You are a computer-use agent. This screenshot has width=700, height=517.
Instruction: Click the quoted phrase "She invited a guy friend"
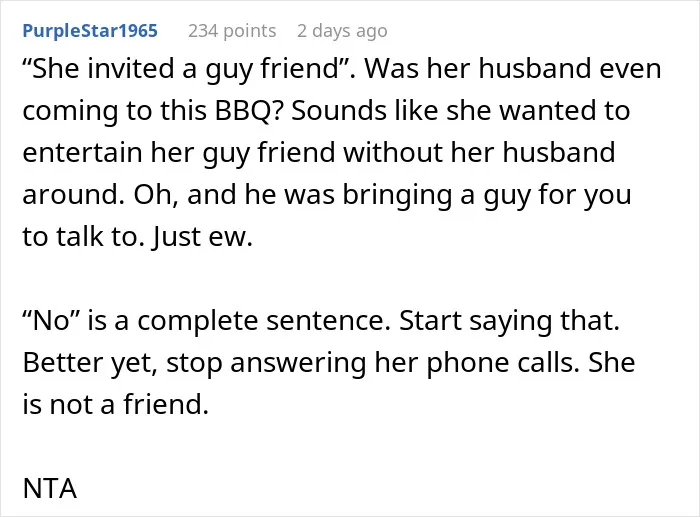[185, 70]
